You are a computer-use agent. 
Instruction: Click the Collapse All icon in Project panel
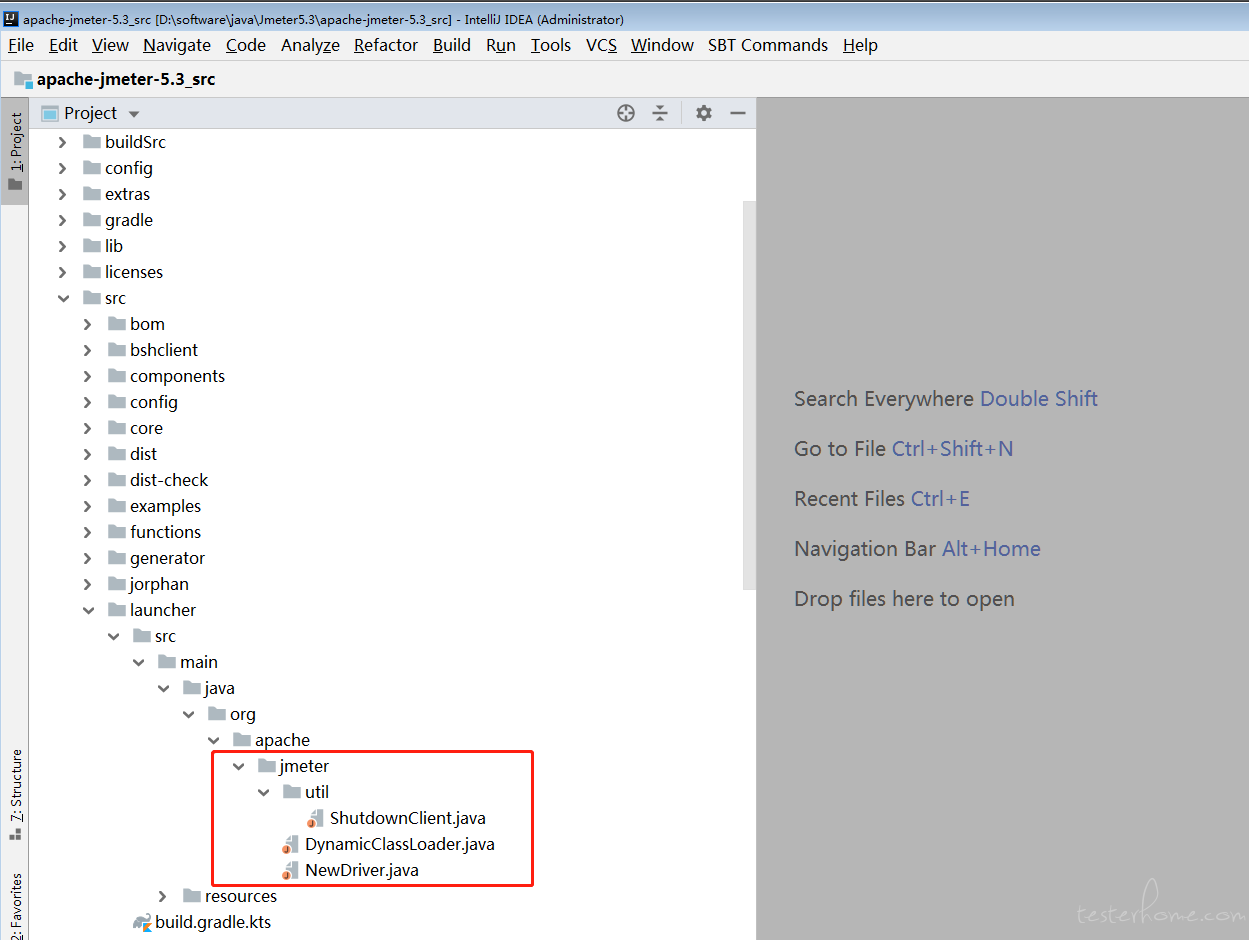(660, 113)
